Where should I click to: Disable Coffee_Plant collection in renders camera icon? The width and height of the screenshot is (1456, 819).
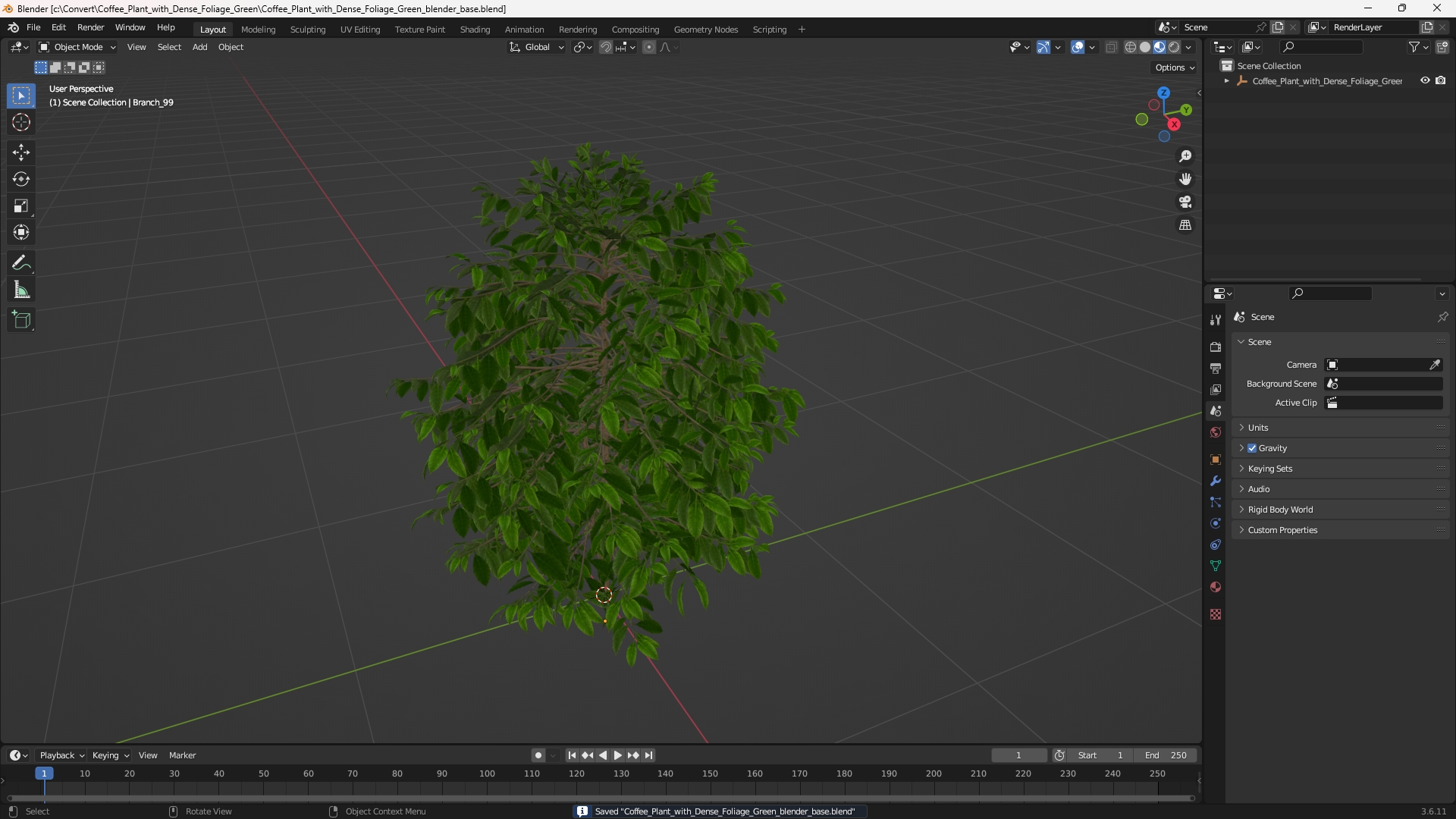[1441, 80]
